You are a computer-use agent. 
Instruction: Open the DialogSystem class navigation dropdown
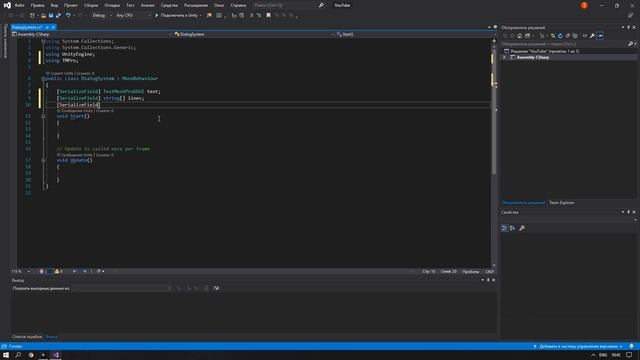point(253,34)
